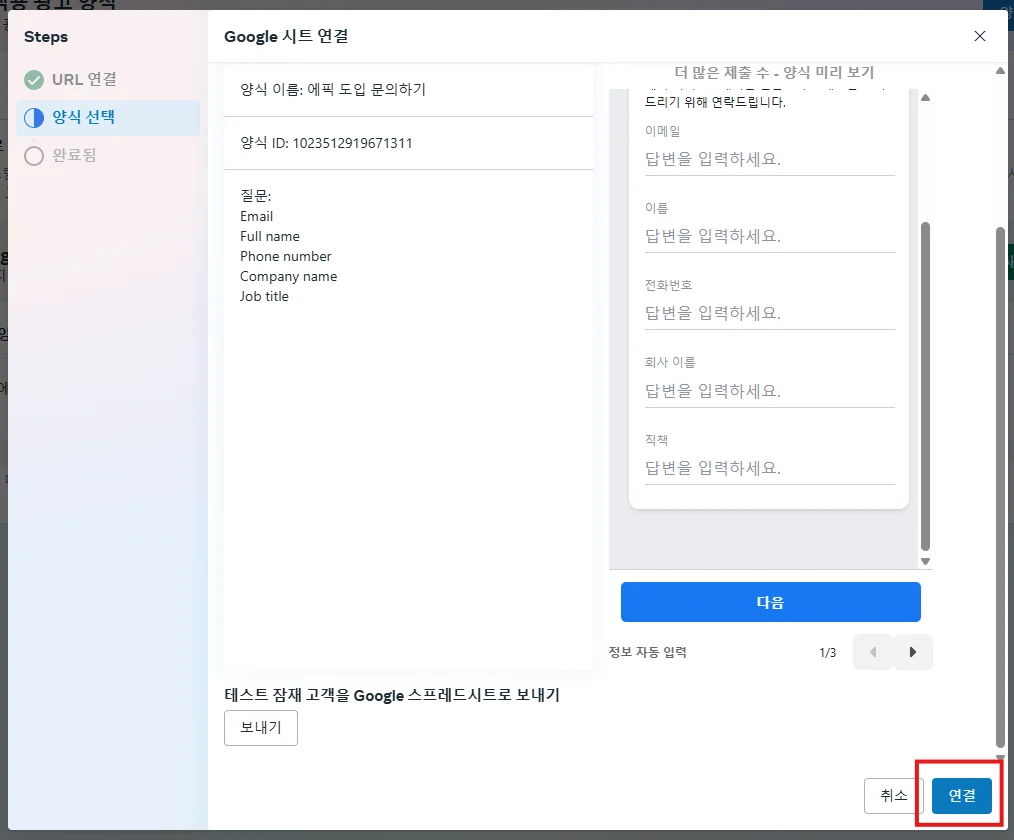
Task: Click the 전화번호 answer input field
Action: click(770, 314)
